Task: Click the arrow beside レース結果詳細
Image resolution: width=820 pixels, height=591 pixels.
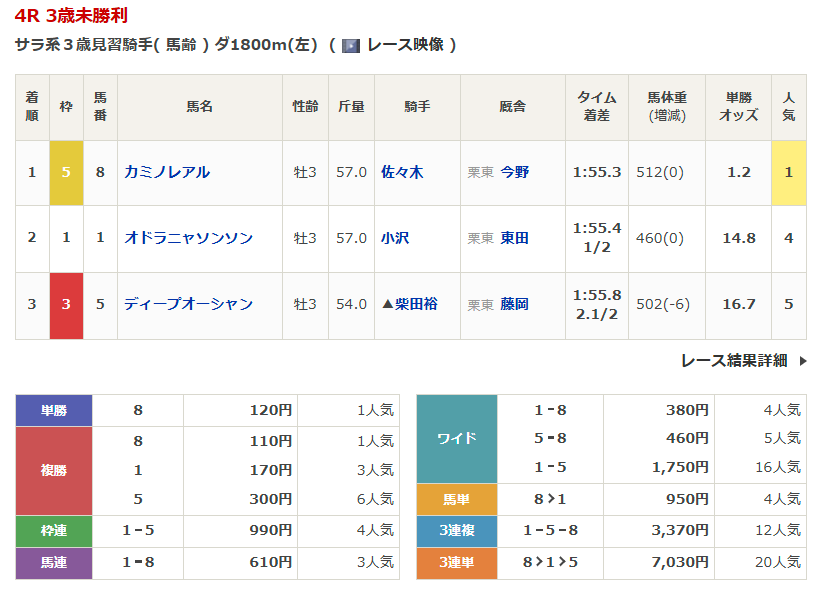Action: pyautogui.click(x=802, y=361)
